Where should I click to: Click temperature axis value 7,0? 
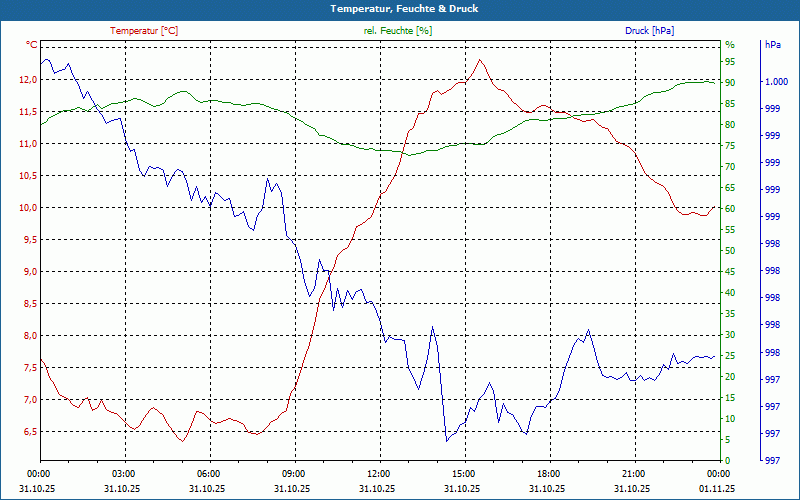[31, 399]
